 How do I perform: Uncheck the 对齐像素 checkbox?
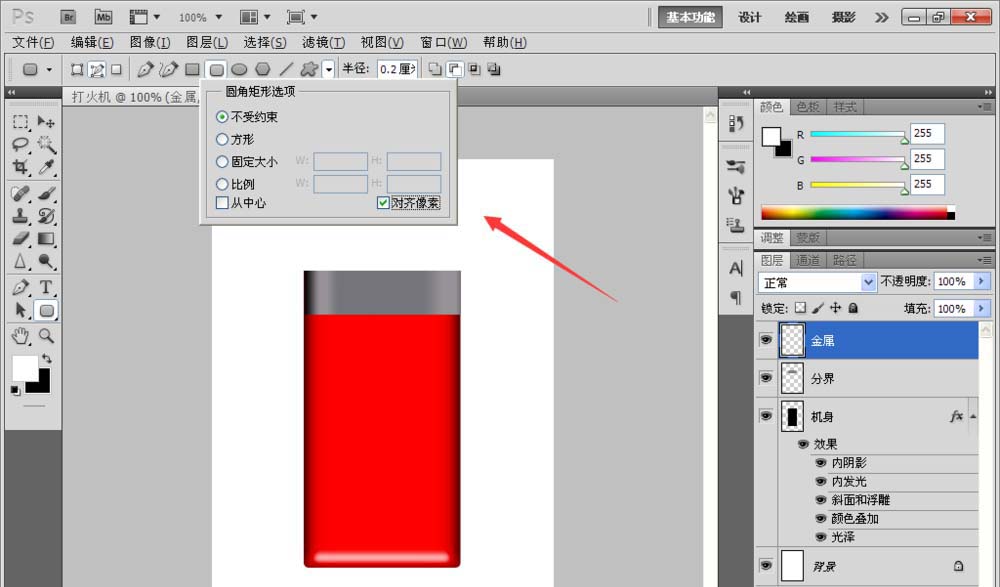point(383,203)
